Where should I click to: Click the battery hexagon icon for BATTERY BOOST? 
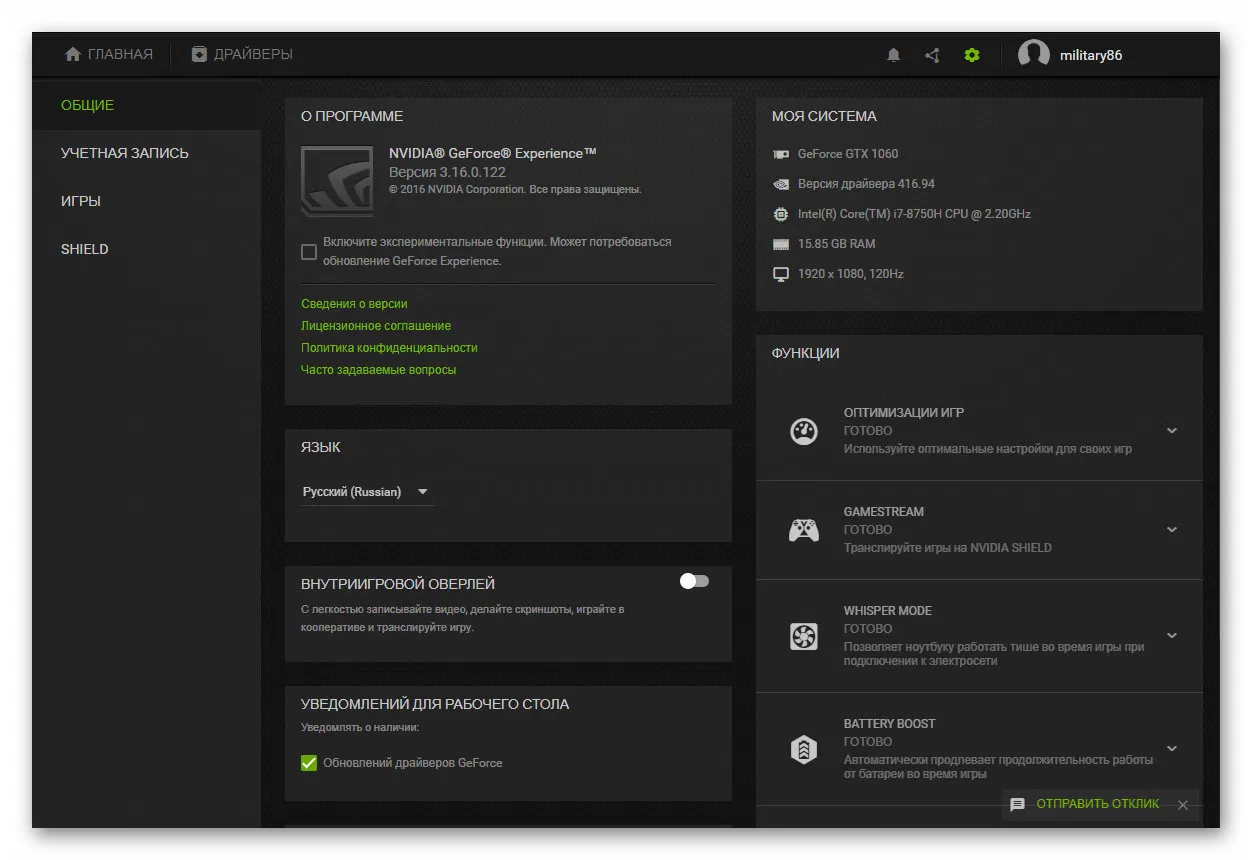pos(804,749)
